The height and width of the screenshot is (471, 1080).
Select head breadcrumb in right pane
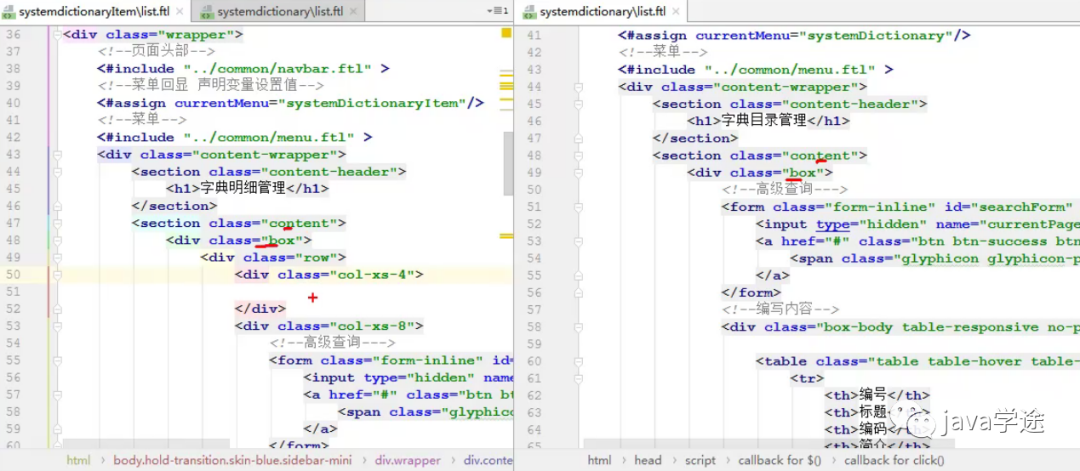tap(647, 460)
